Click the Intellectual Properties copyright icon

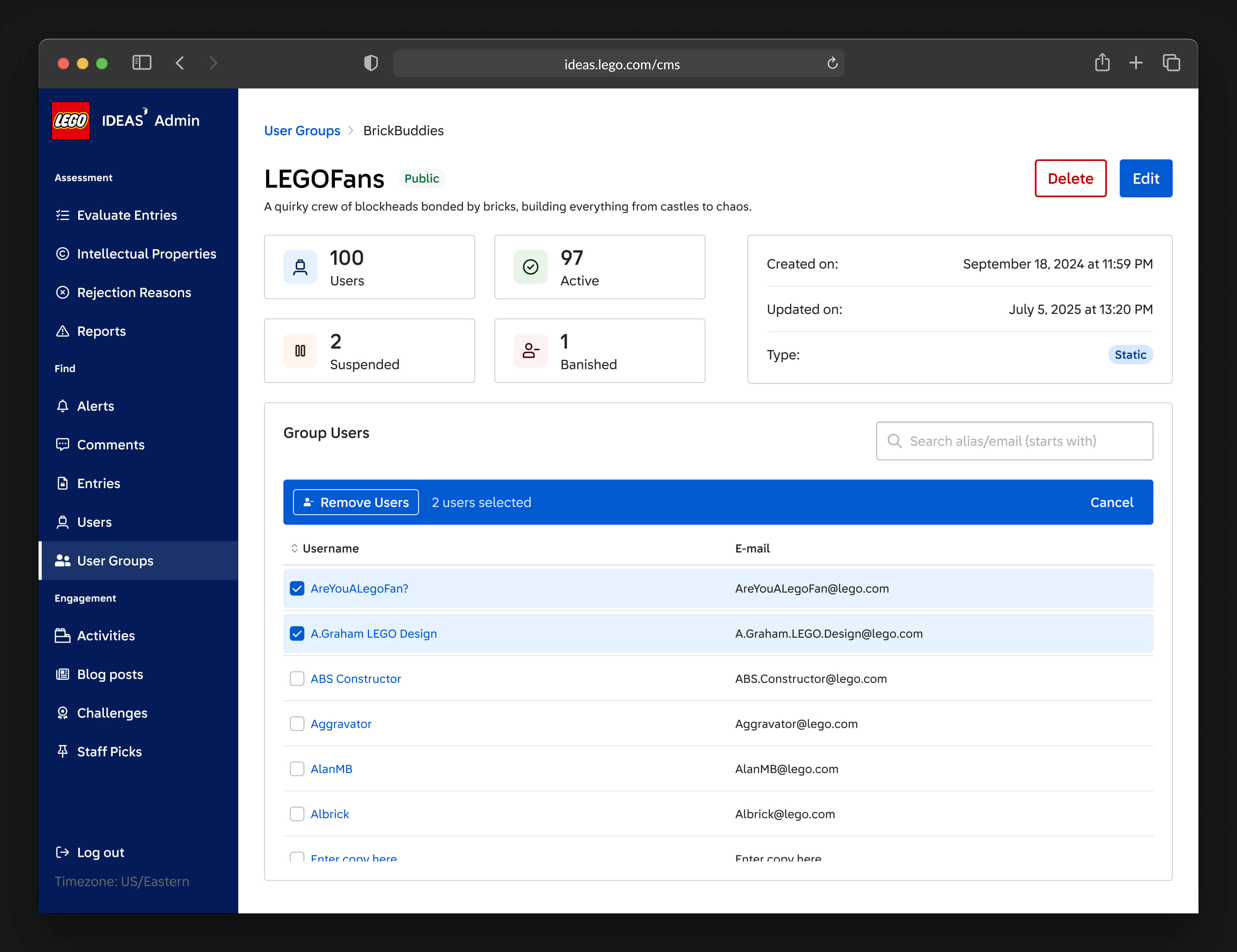pos(62,254)
